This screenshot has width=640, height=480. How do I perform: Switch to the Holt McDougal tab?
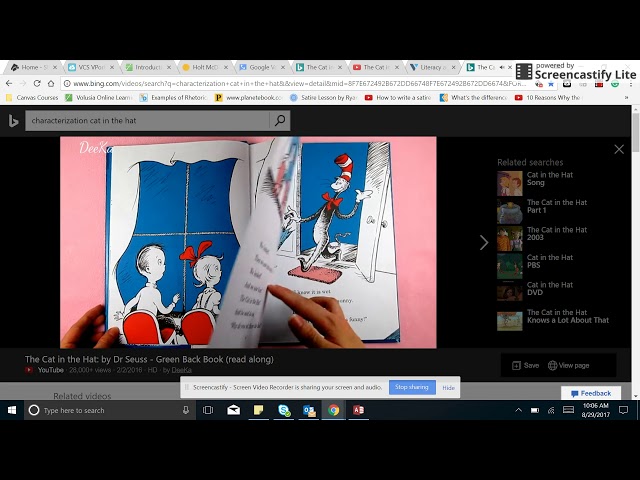click(202, 67)
